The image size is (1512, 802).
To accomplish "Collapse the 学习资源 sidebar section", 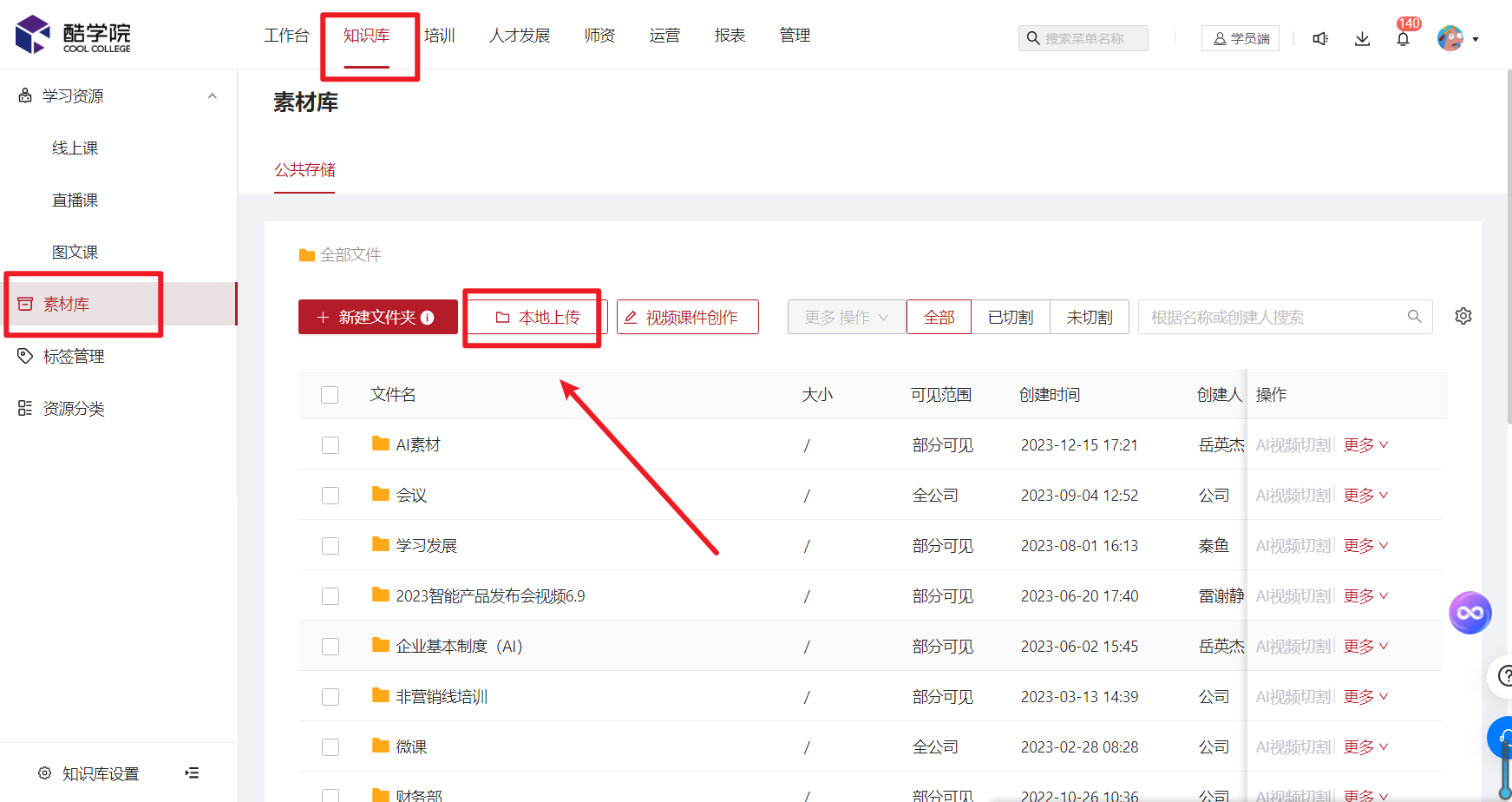I will coord(213,96).
